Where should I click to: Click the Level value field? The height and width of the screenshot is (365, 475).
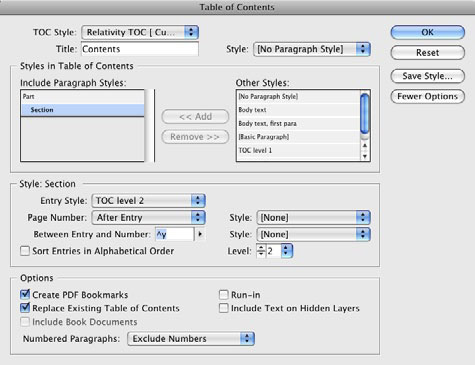273,251
